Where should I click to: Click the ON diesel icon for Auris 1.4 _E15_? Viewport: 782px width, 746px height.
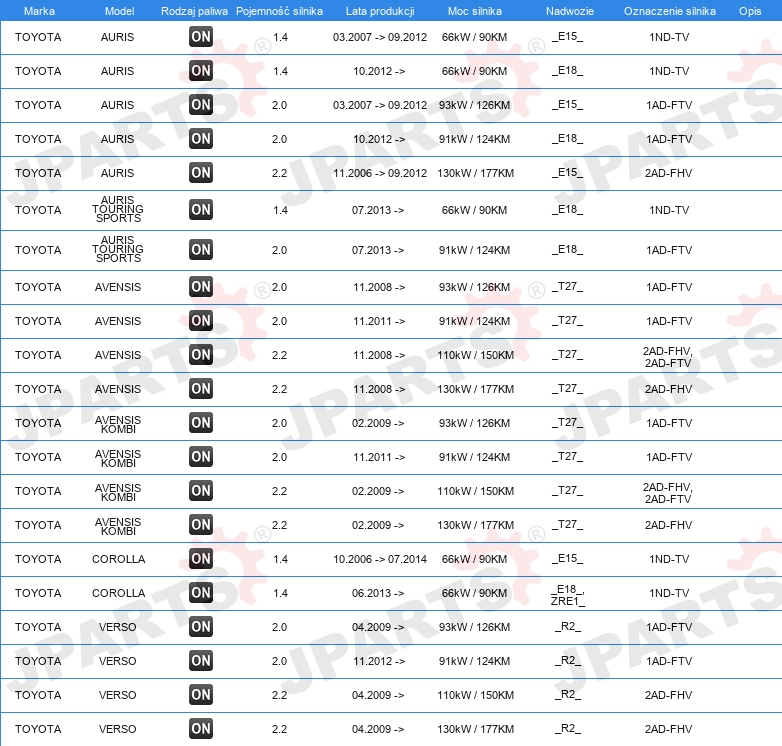200,36
